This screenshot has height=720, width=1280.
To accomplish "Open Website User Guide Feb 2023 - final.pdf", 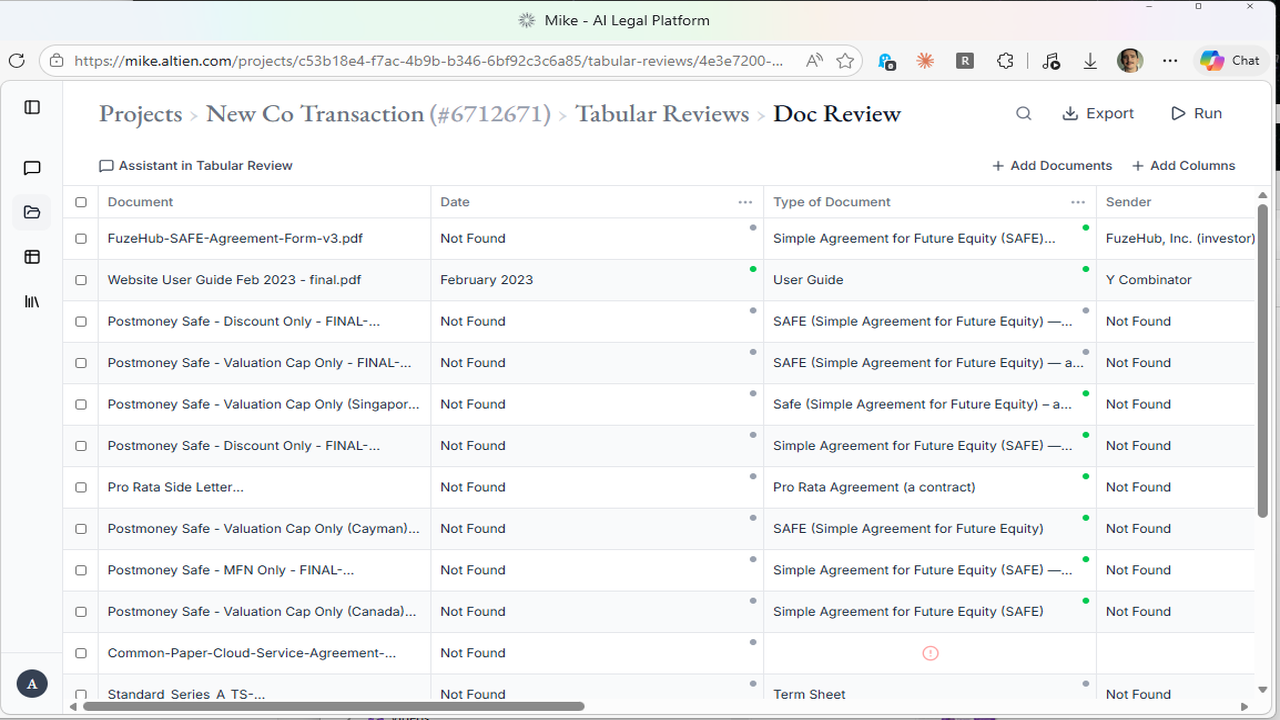I will click(234, 280).
